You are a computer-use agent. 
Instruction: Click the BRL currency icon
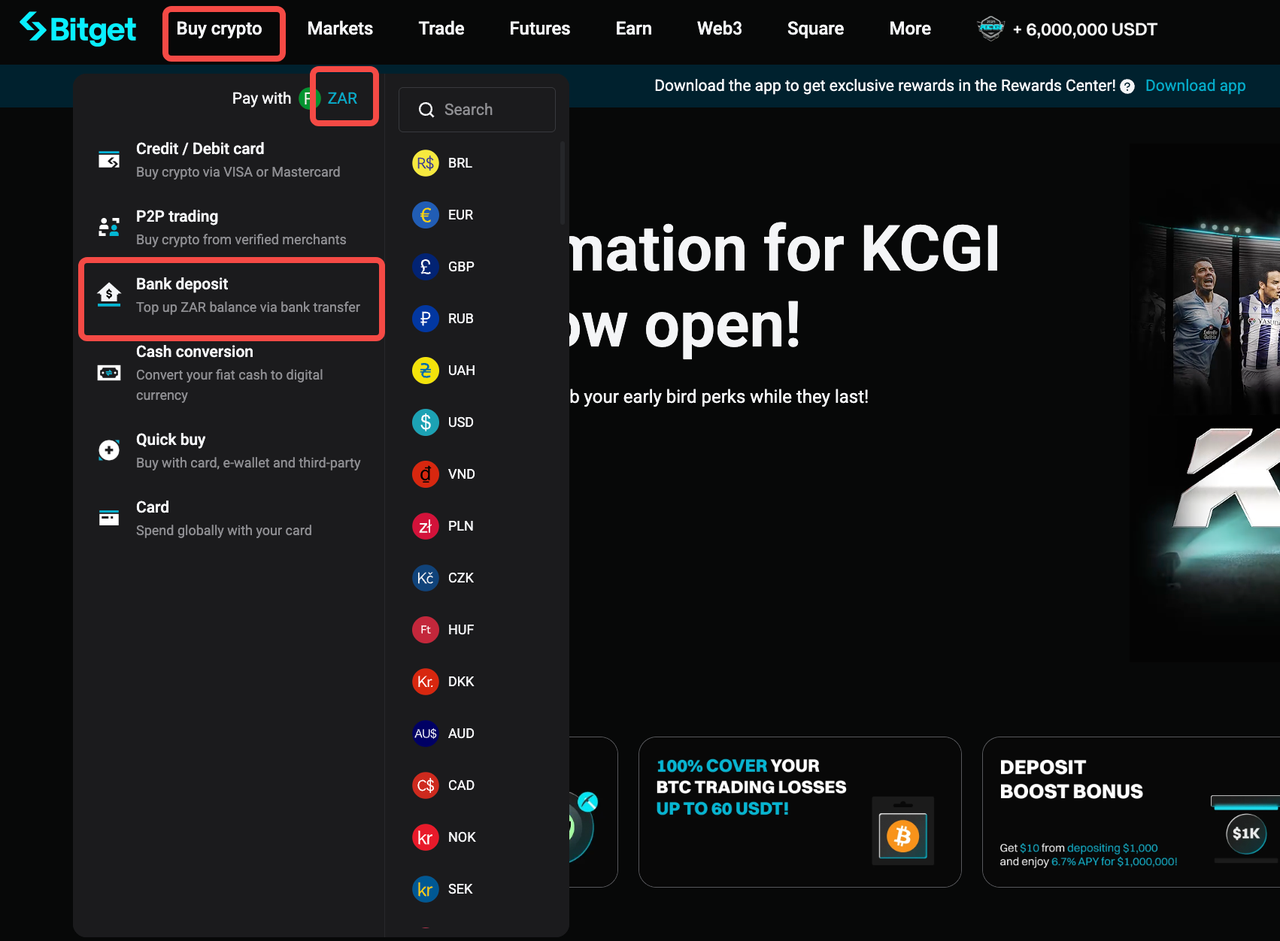point(425,163)
